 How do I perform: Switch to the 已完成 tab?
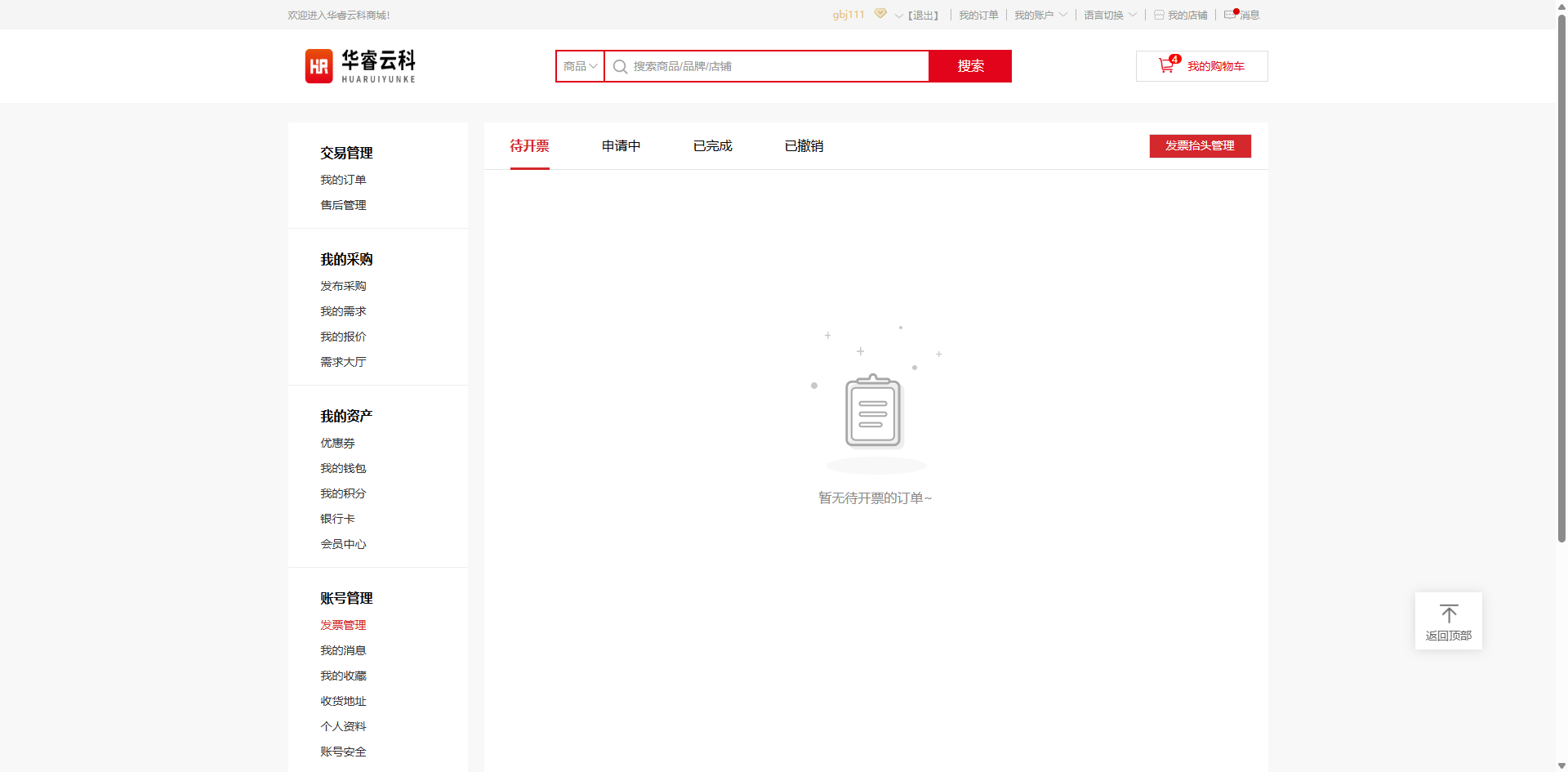pos(712,146)
